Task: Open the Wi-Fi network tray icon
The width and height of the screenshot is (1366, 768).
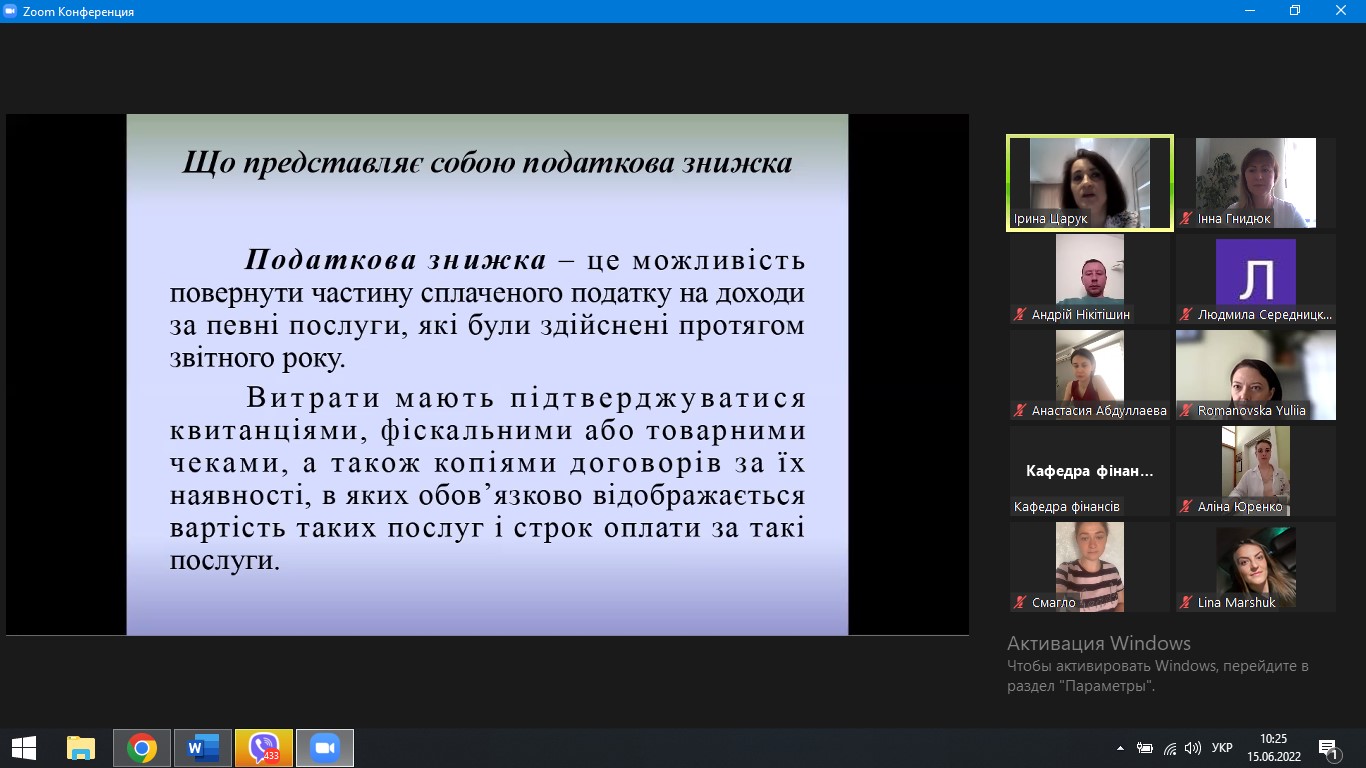Action: pos(1169,748)
